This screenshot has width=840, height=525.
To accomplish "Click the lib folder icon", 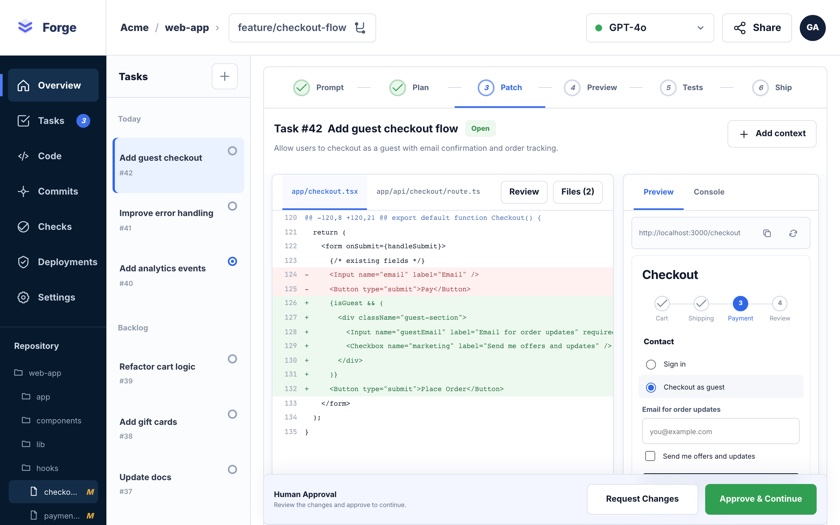I will pyautogui.click(x=26, y=444).
